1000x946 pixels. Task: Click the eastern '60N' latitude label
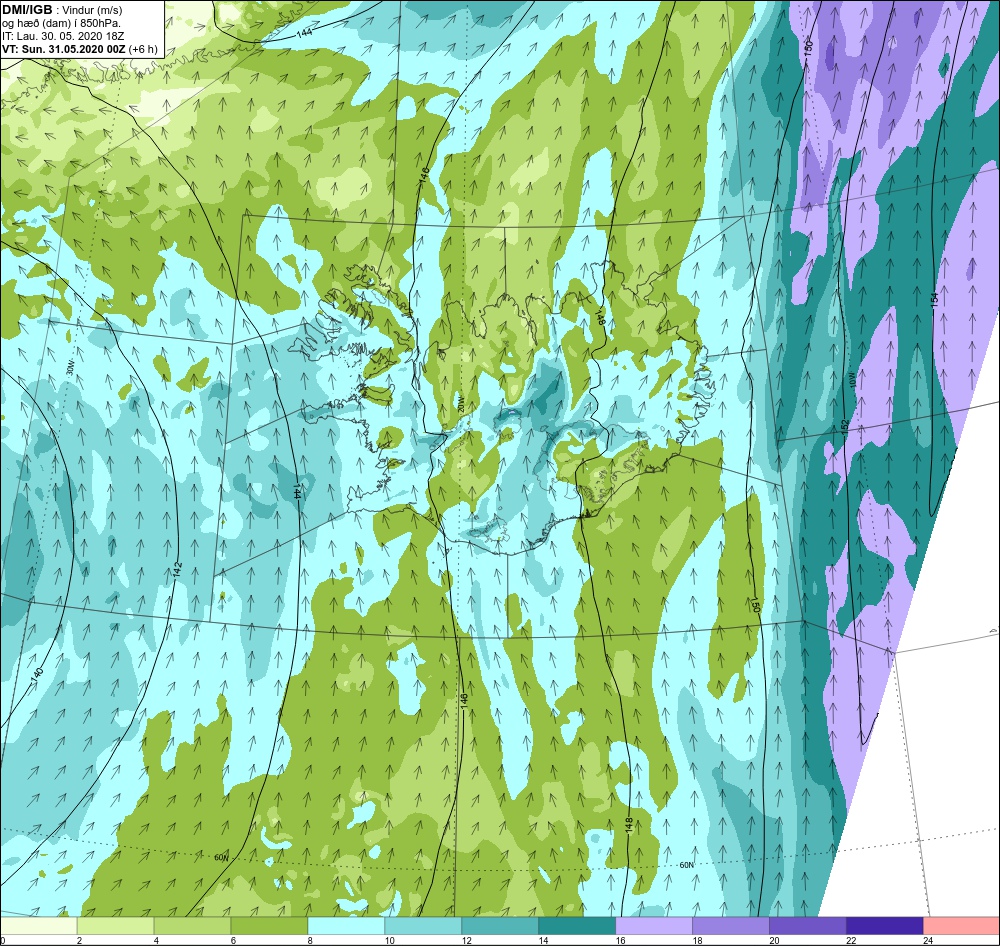(x=686, y=865)
